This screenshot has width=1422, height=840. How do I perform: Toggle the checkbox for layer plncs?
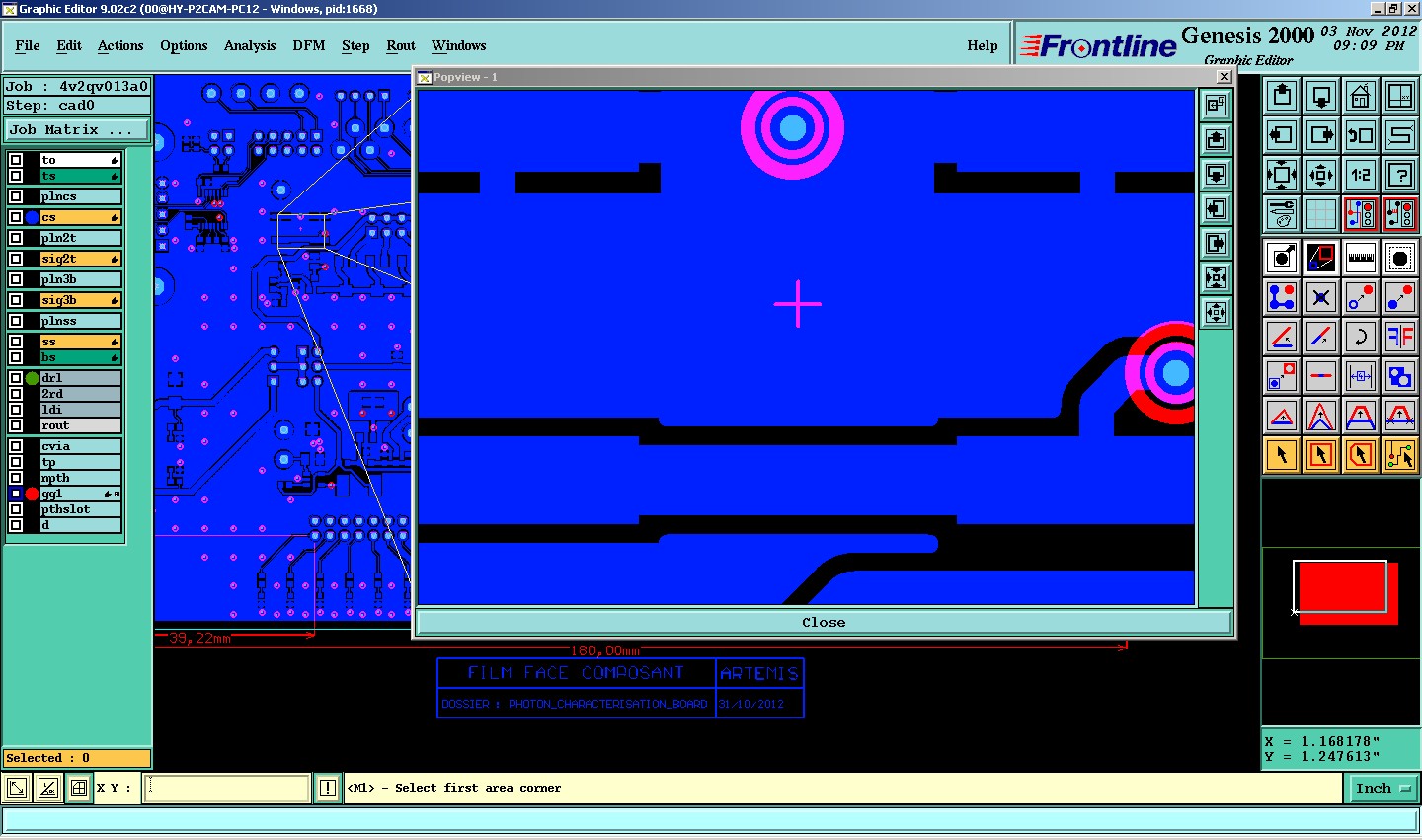[16, 196]
